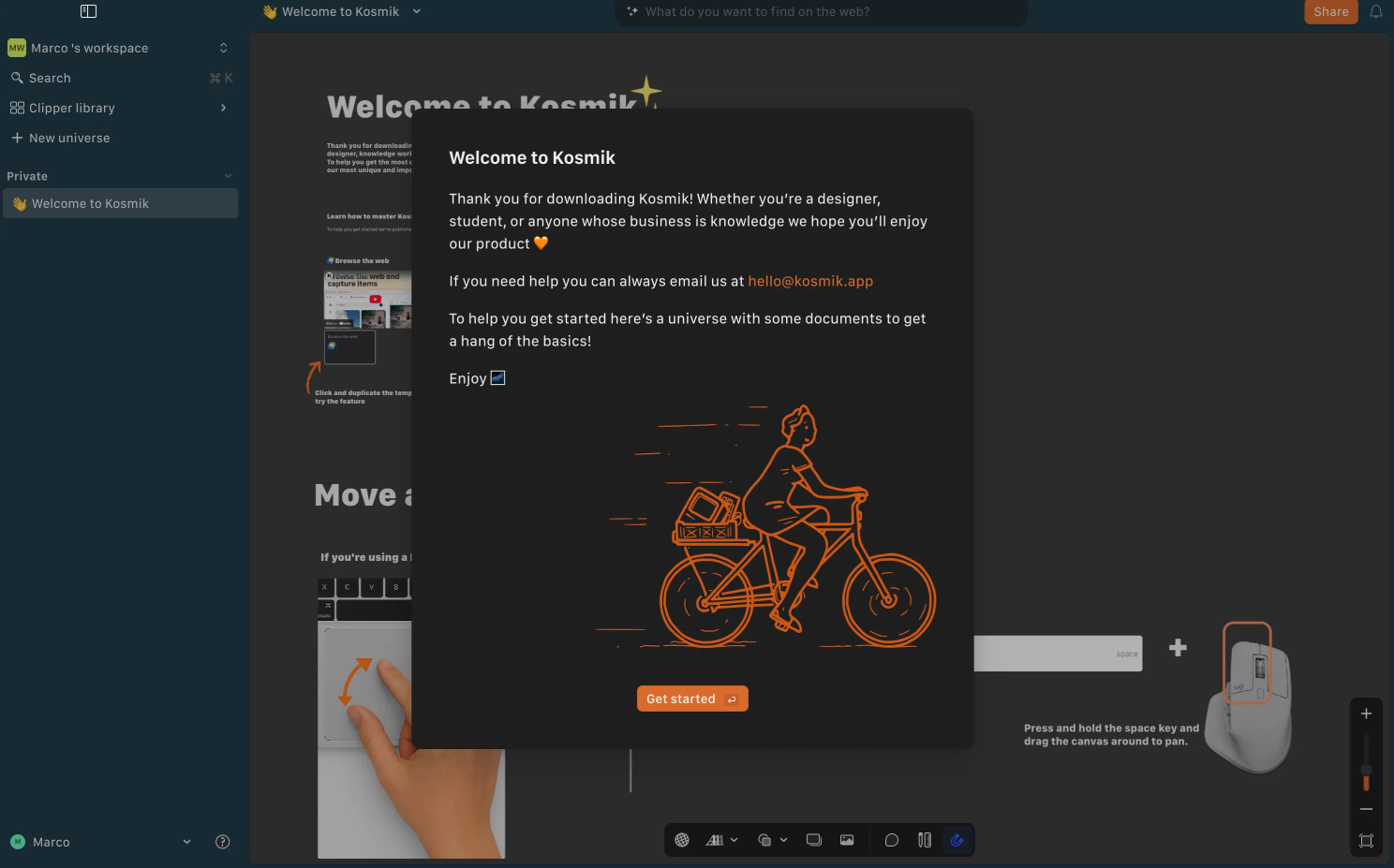Image resolution: width=1394 pixels, height=868 pixels.
Task: Click the fit-to-screen zoom icon
Action: (x=1366, y=841)
